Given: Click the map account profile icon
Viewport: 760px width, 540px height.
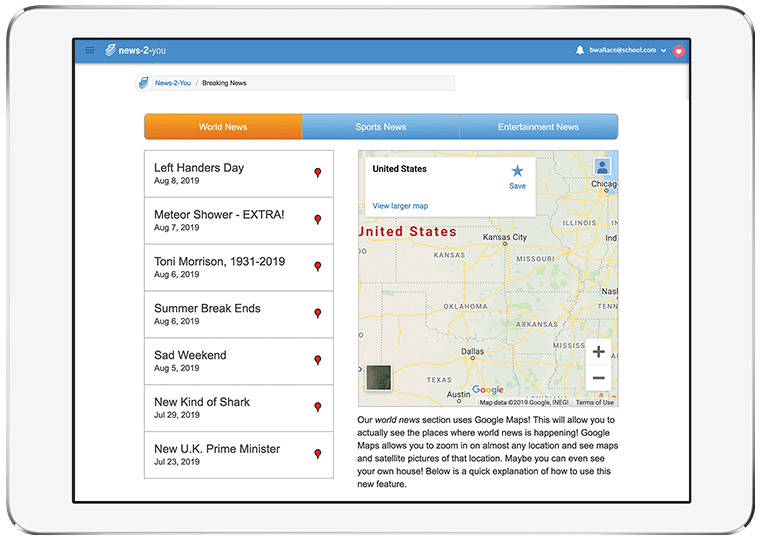Looking at the screenshot, I should tap(602, 167).
